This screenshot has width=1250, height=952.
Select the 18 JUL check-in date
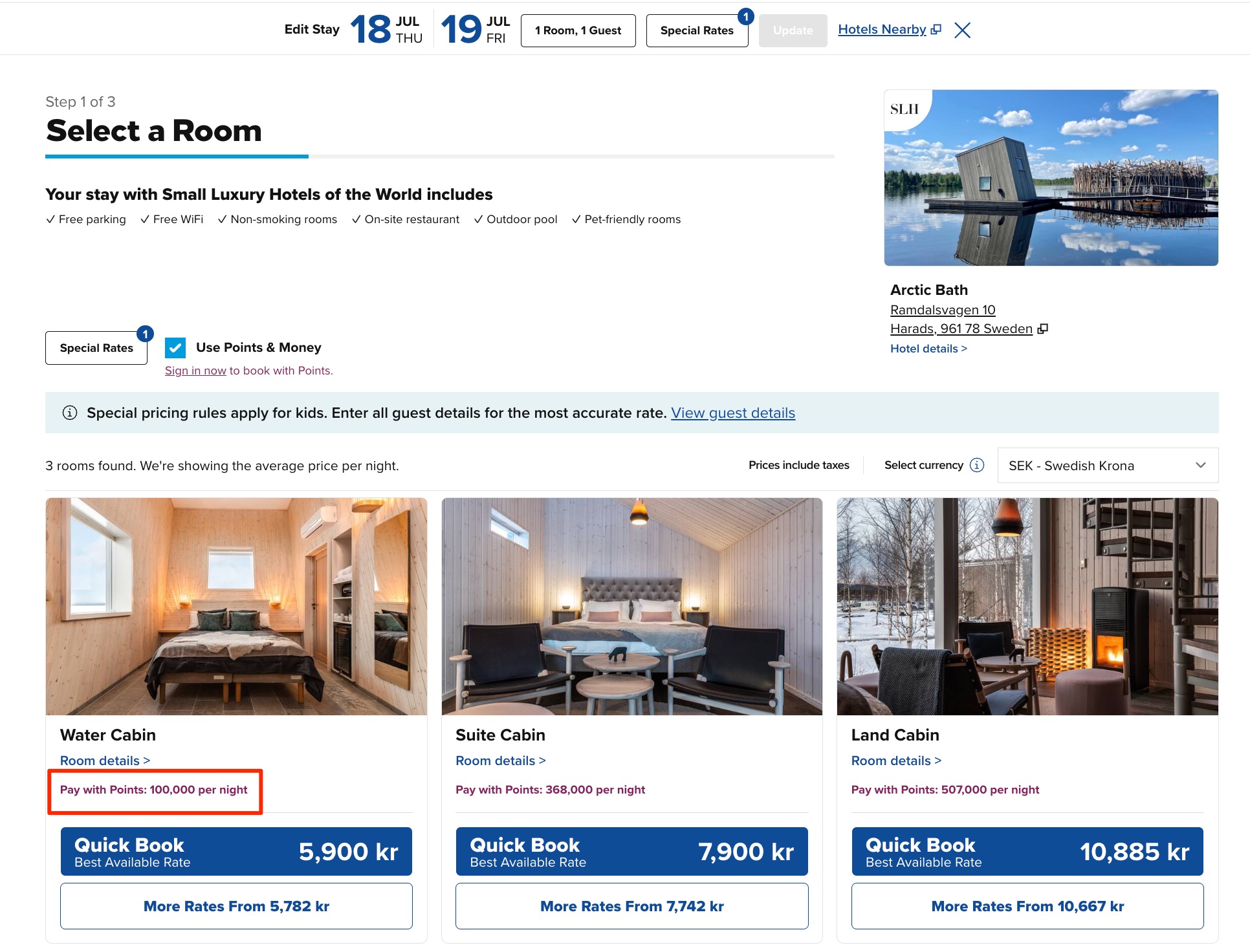[387, 30]
